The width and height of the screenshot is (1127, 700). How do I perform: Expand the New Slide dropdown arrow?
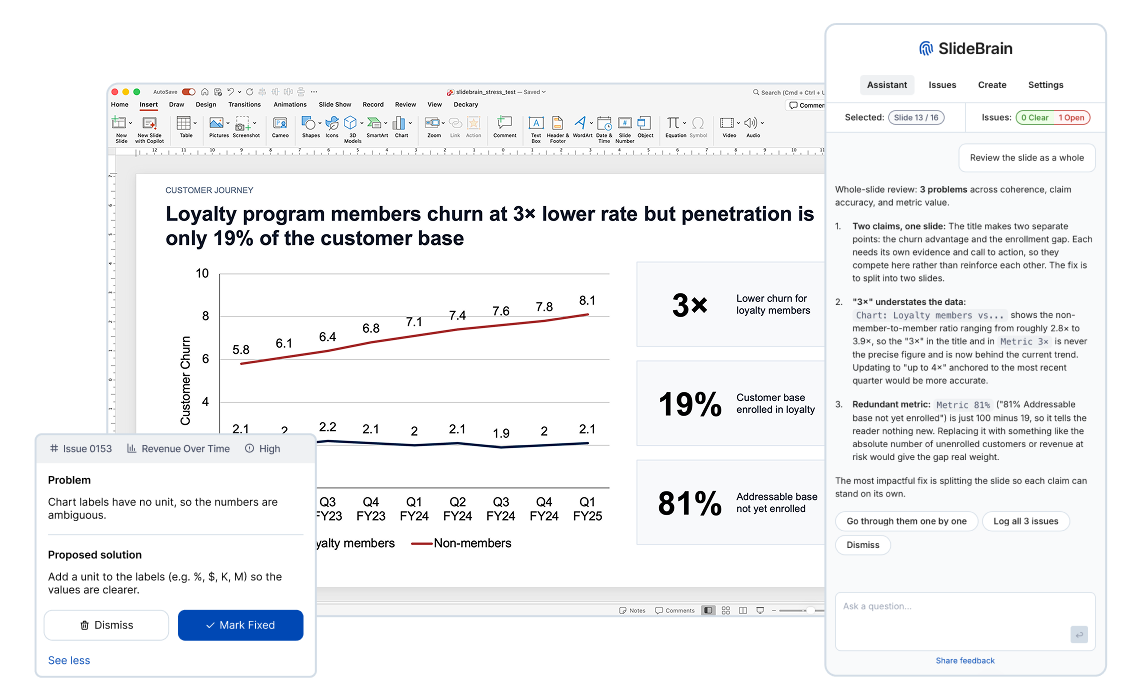coord(130,123)
